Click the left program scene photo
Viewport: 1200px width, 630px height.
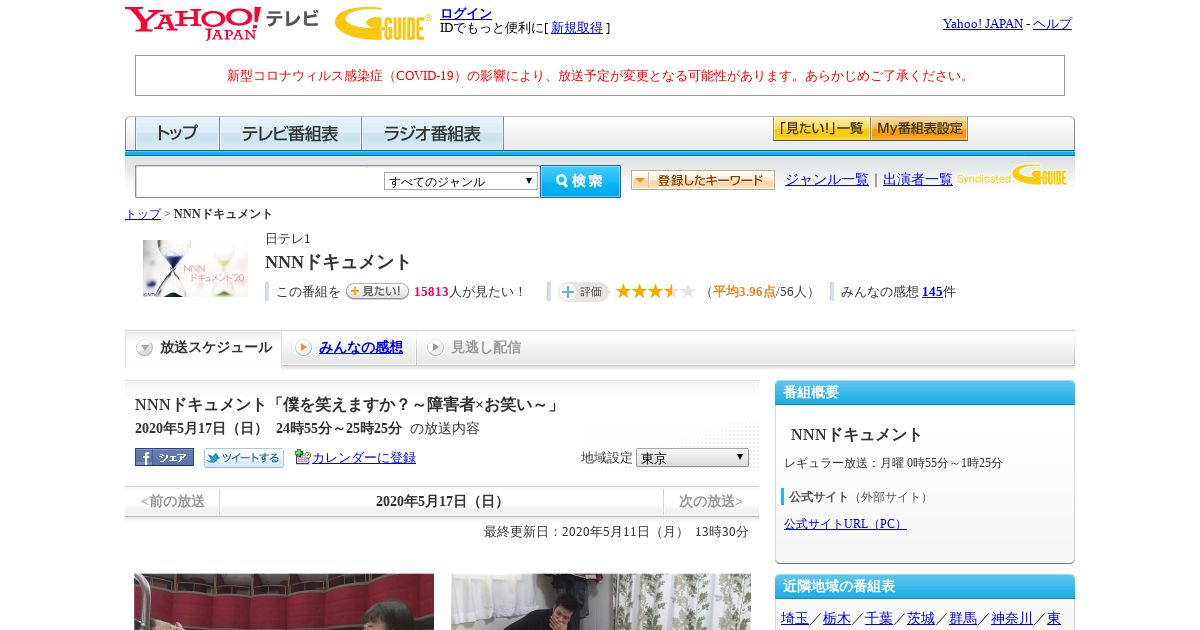(284, 602)
